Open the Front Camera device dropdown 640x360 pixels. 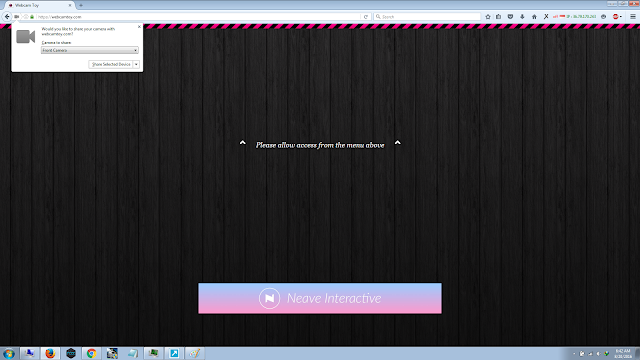click(90, 50)
